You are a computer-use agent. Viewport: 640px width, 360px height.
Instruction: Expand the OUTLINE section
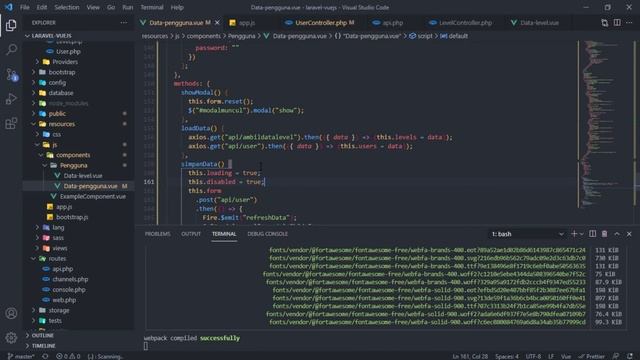click(x=42, y=336)
